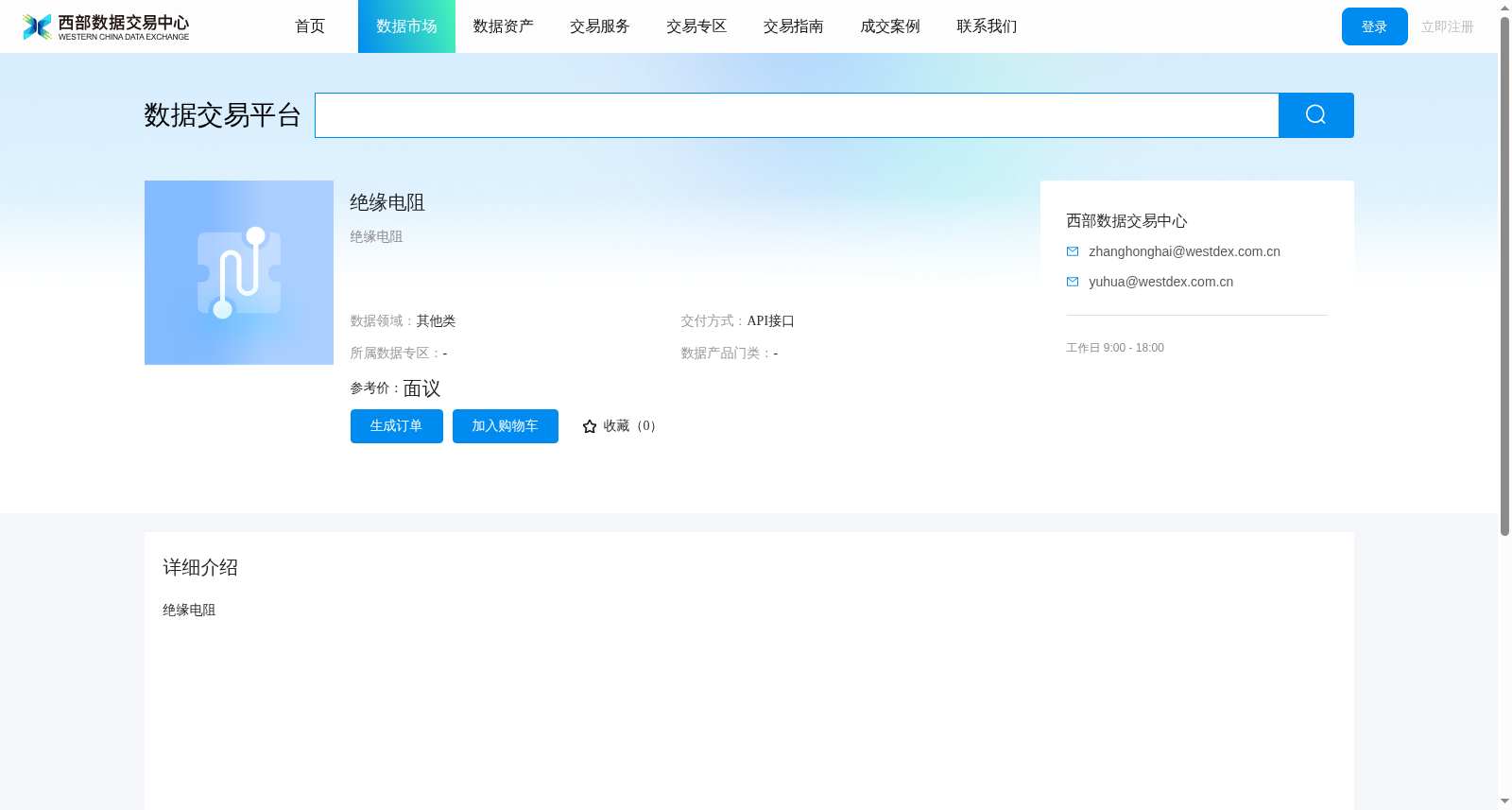1512x810 pixels.
Task: Click the 工作日 9:00 - 18:00 text
Action: [1115, 348]
